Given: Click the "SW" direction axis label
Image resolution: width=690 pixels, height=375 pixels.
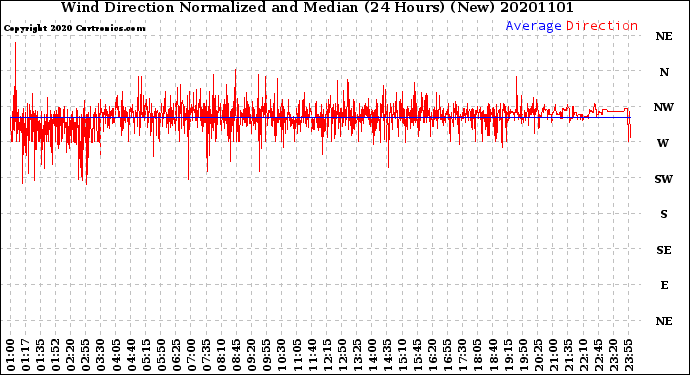Looking at the screenshot, I should 664,179.
